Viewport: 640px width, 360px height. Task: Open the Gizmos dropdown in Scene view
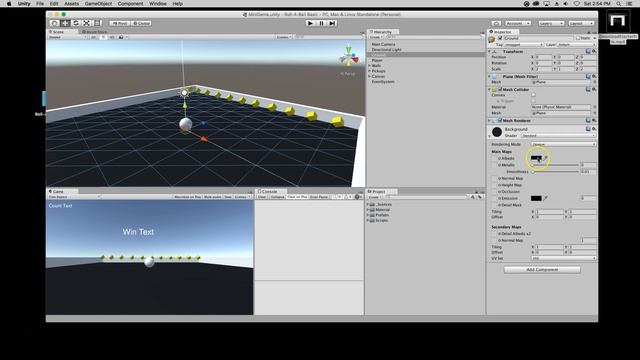pos(283,37)
